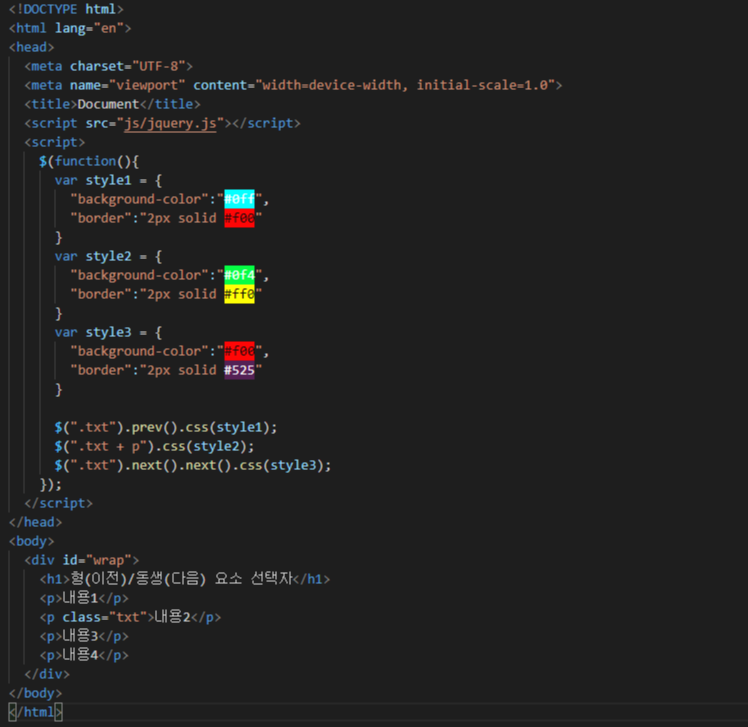Click the "viewport" meta name value

coord(147,85)
